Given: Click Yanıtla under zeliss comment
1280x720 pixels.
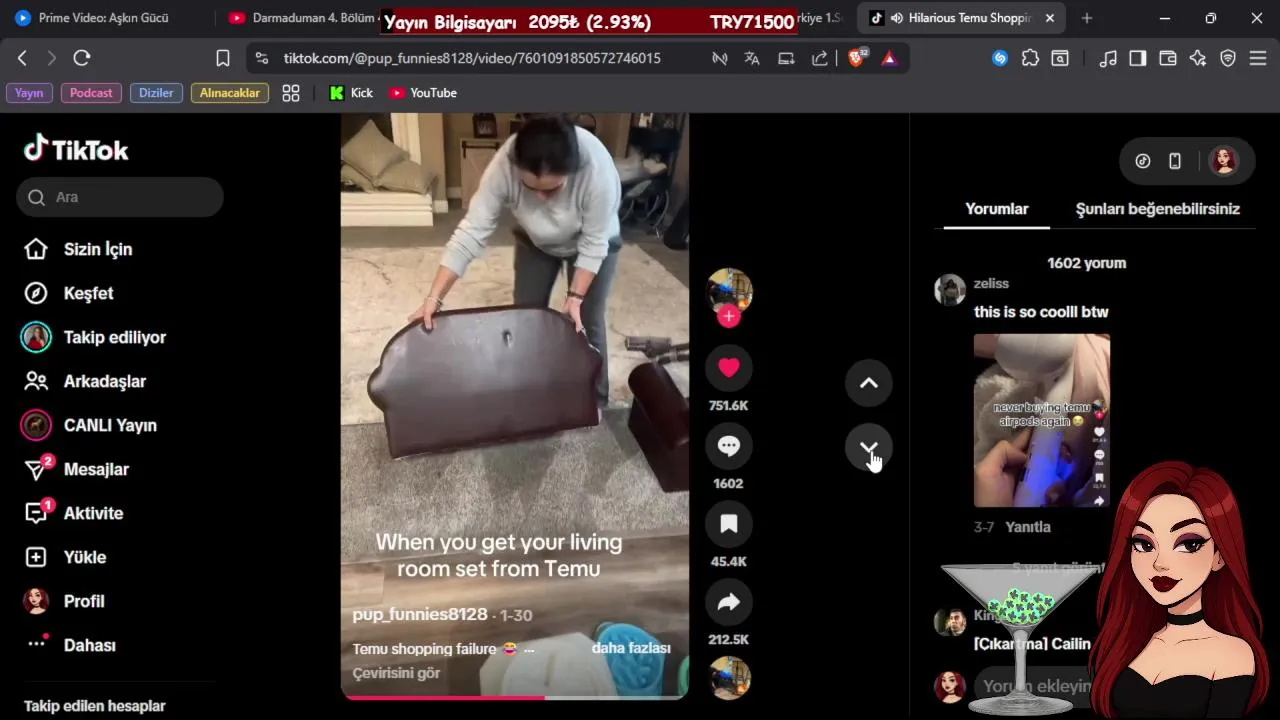Looking at the screenshot, I should (x=1028, y=527).
